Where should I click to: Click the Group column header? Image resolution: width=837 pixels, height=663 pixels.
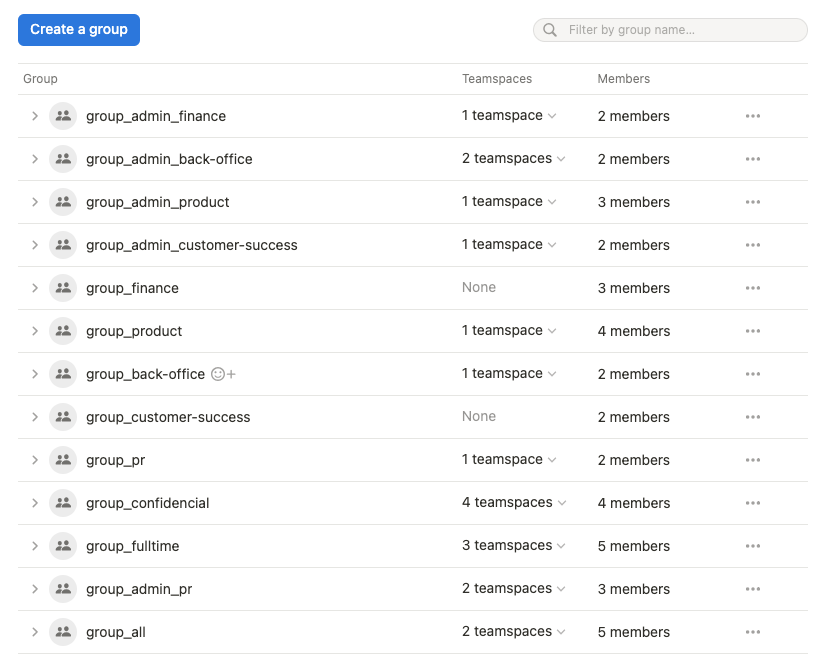point(40,79)
